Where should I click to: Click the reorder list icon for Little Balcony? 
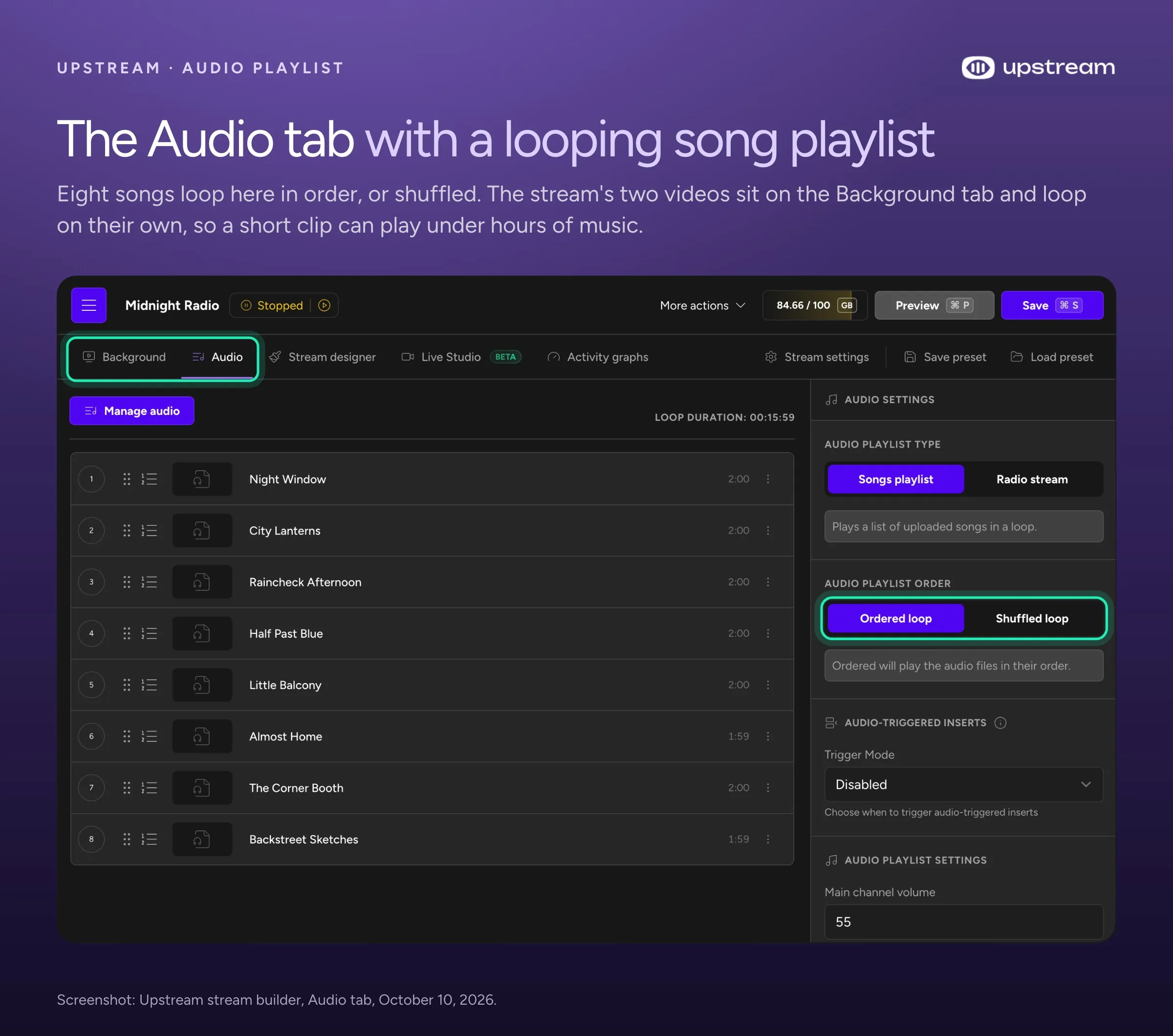(x=149, y=685)
